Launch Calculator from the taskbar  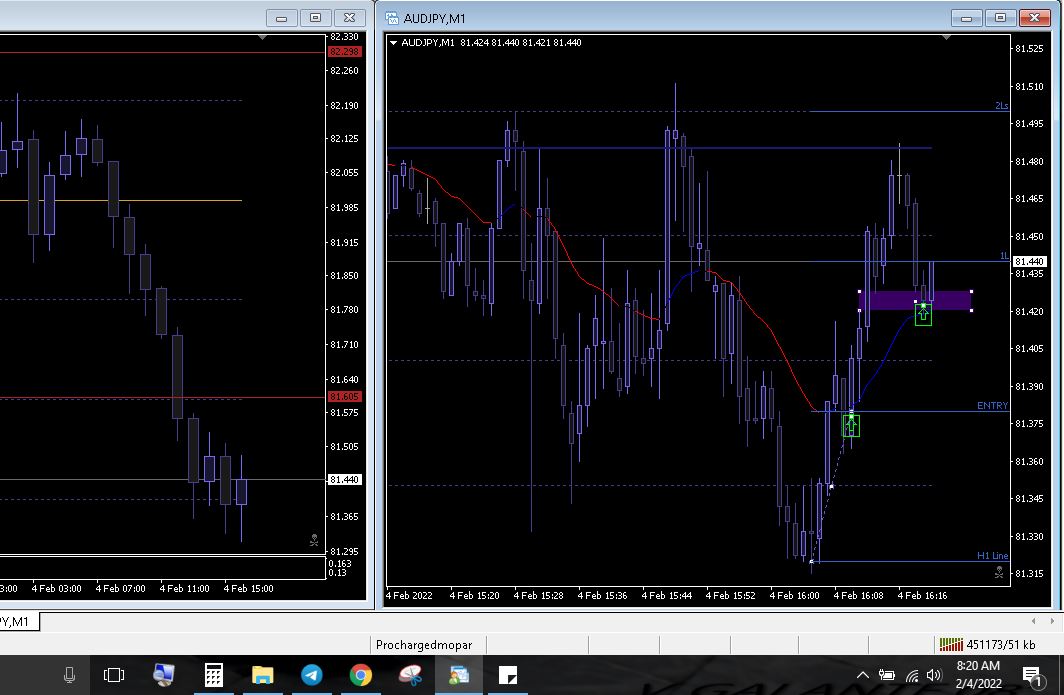point(213,675)
